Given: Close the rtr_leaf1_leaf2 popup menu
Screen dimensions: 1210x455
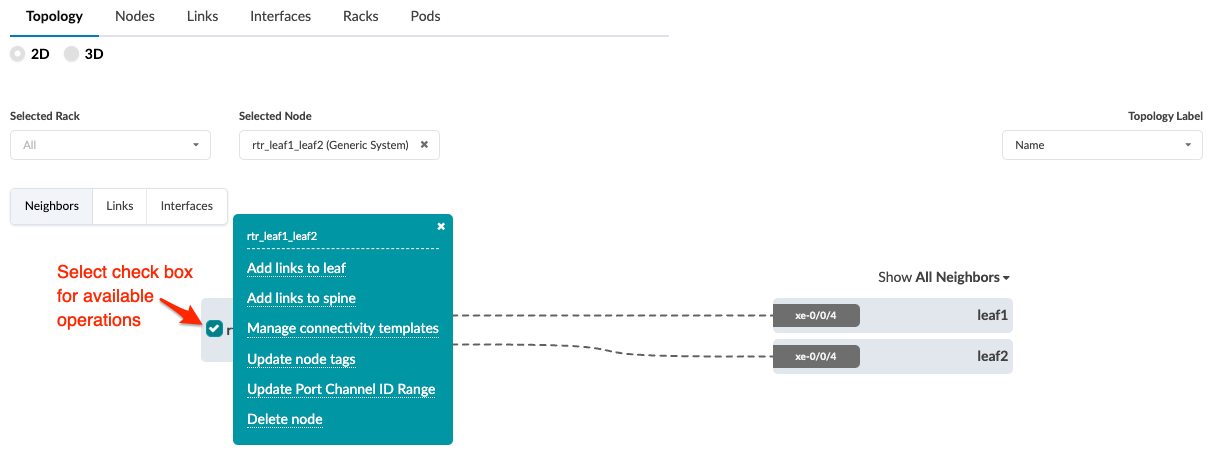Looking at the screenshot, I should [x=441, y=227].
